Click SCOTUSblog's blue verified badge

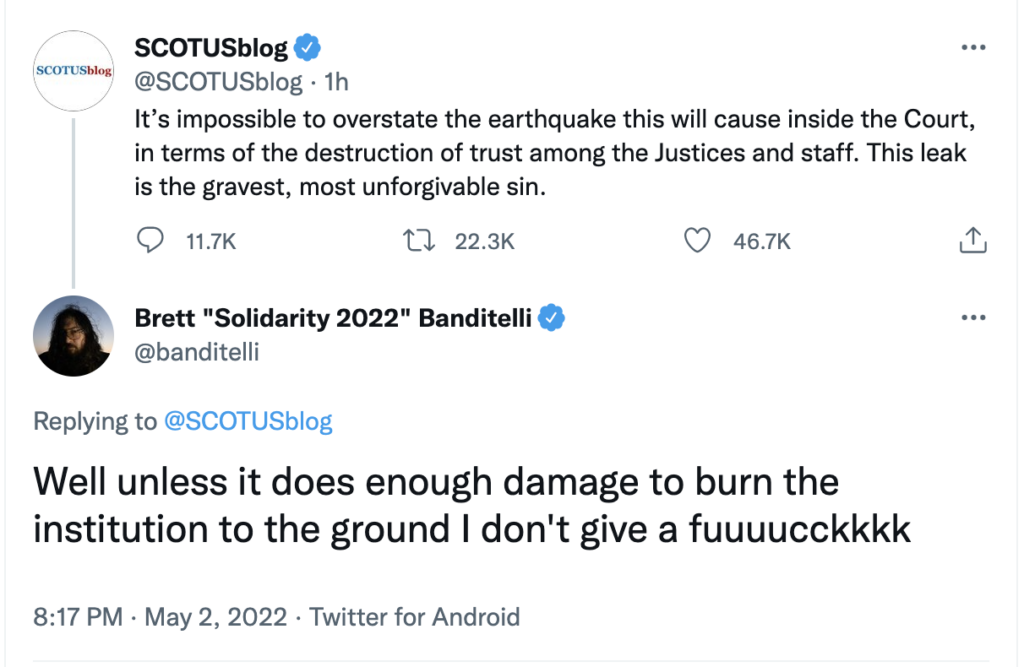[308, 46]
